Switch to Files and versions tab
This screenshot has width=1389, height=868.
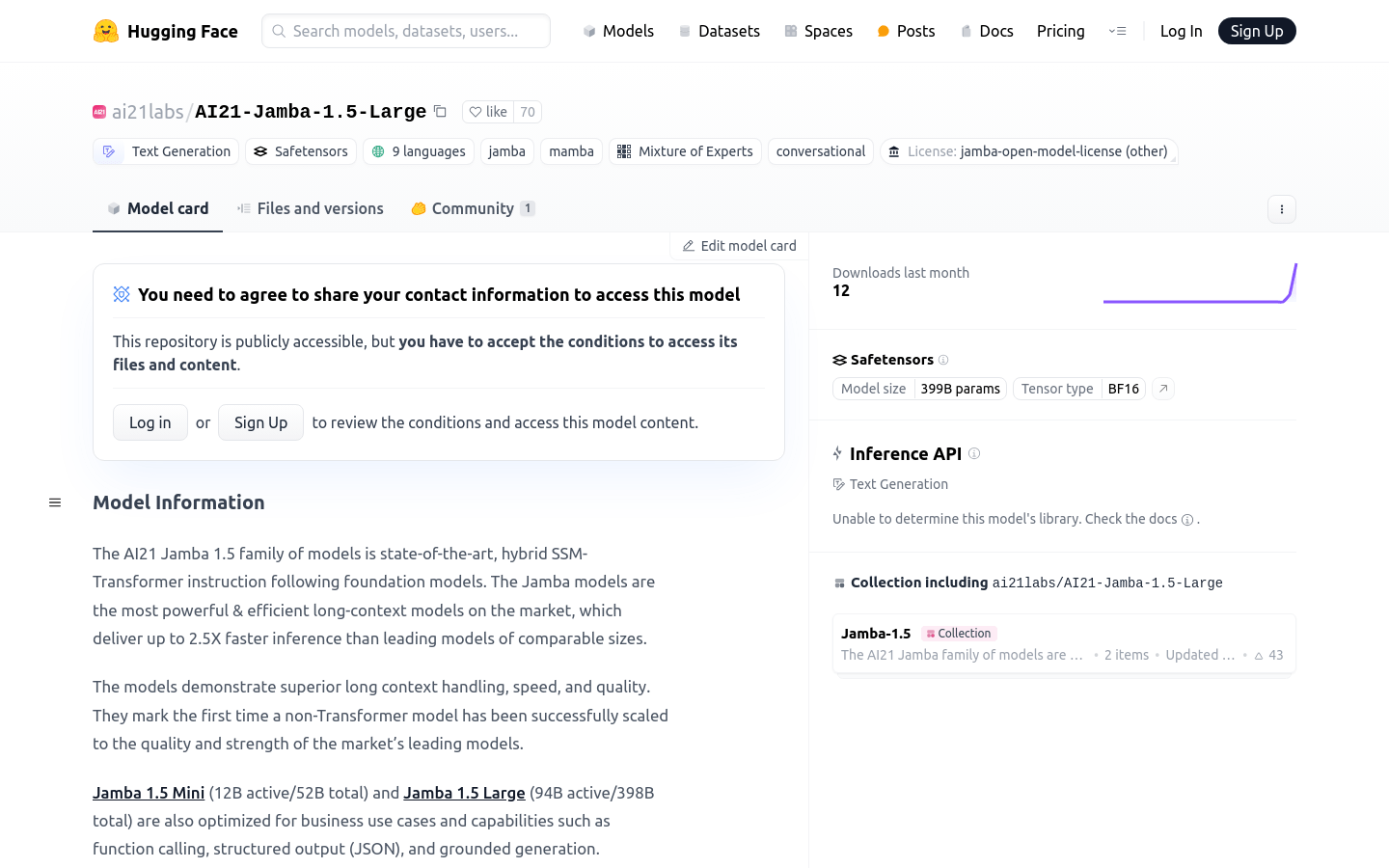[x=310, y=208]
